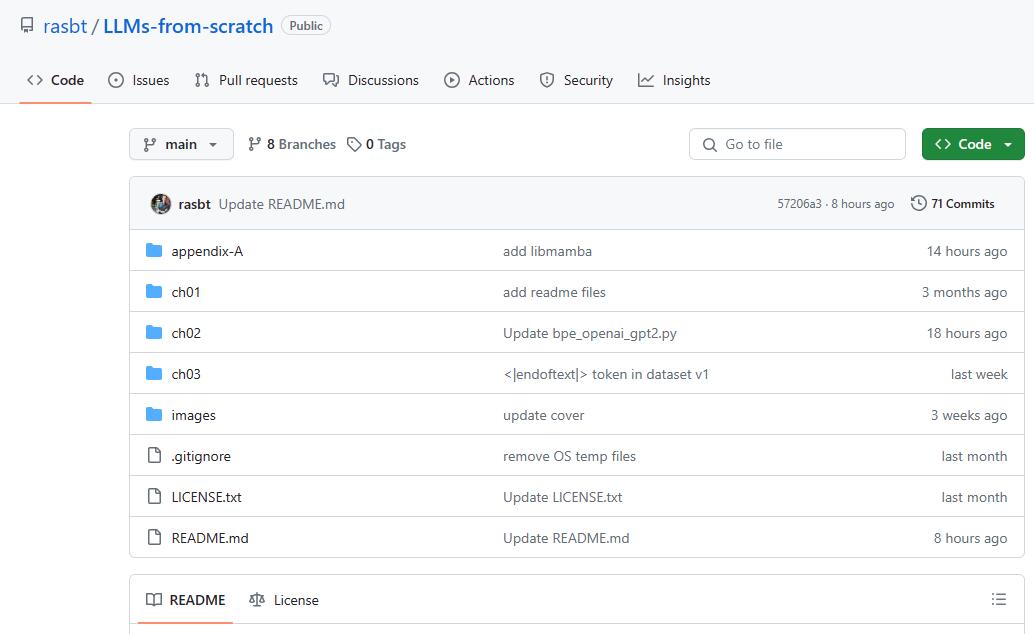
Task: Click the Public visibility badge
Action: click(306, 26)
